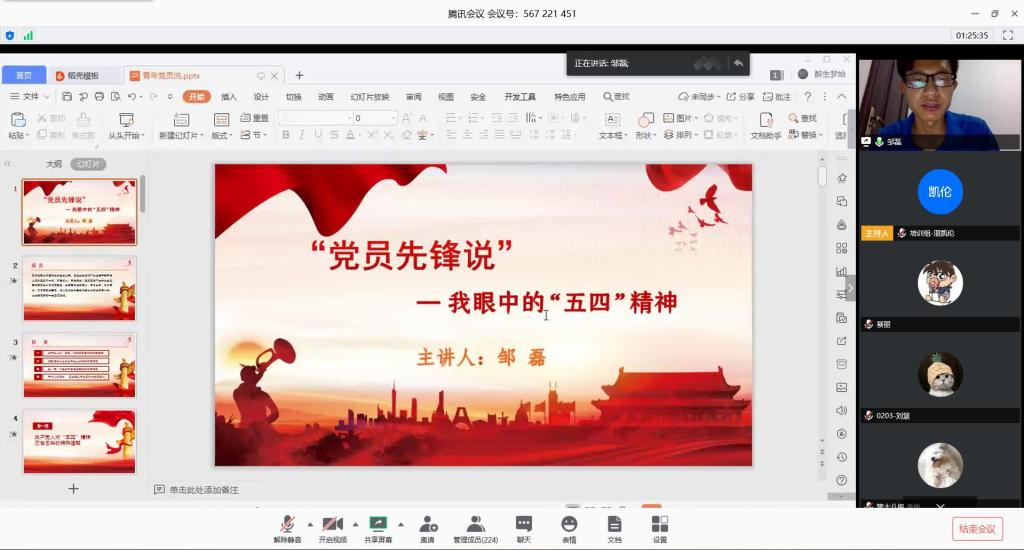Open the 表情 emoji reactions
This screenshot has height=550, width=1024.
coord(569,526)
